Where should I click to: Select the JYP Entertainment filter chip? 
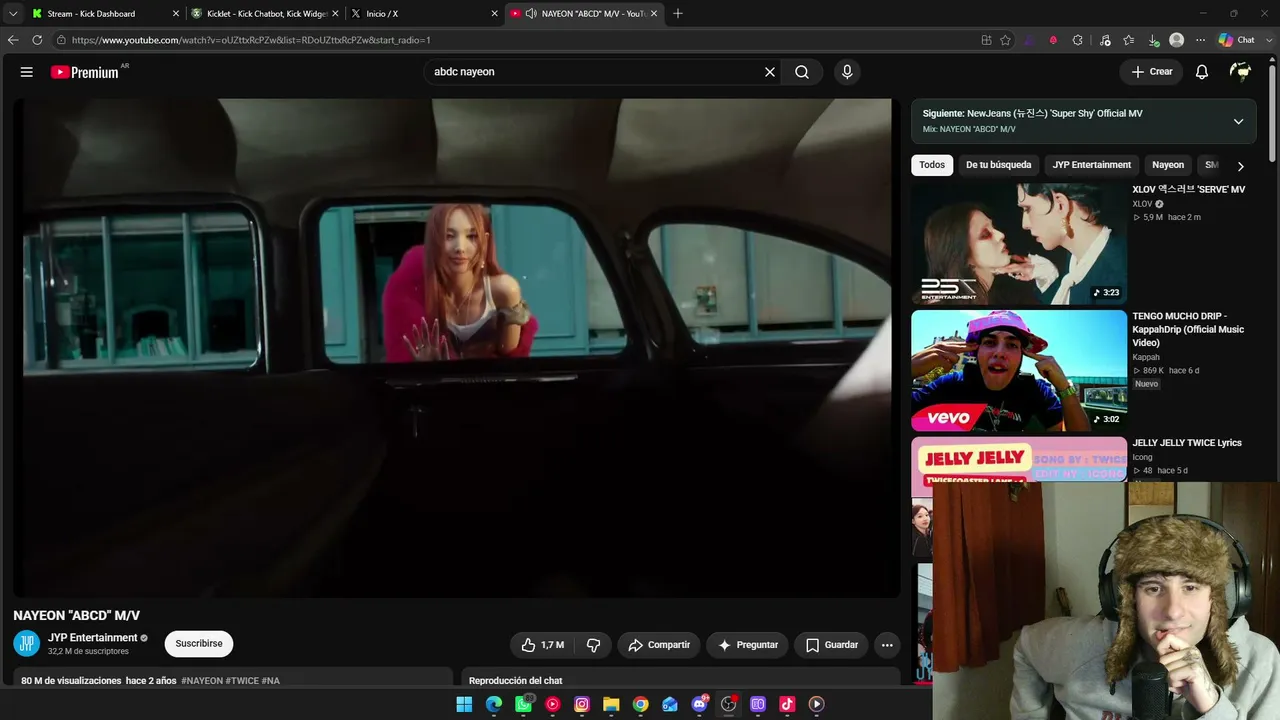pos(1092,165)
